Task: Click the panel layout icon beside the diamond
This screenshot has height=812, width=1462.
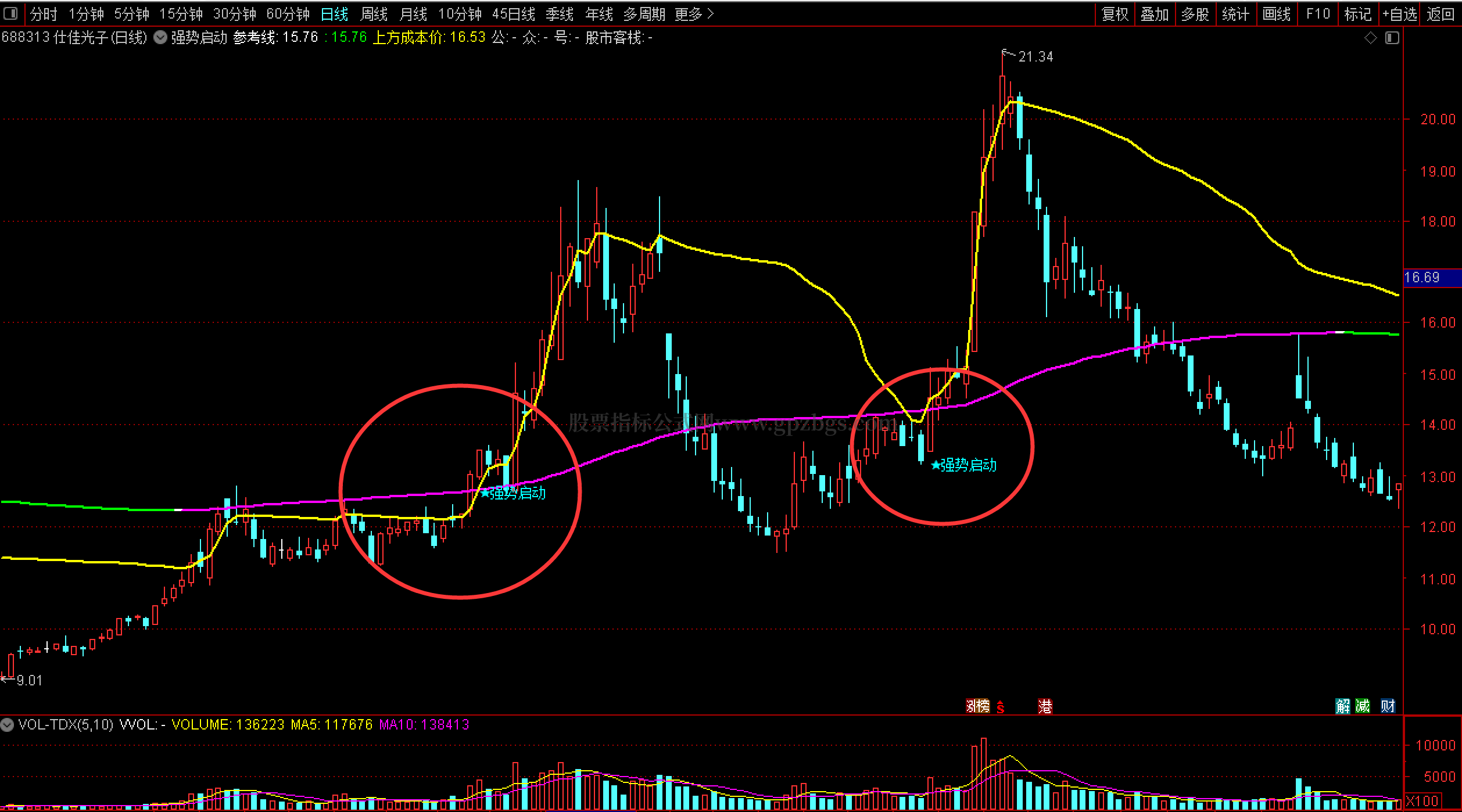Action: [1392, 38]
